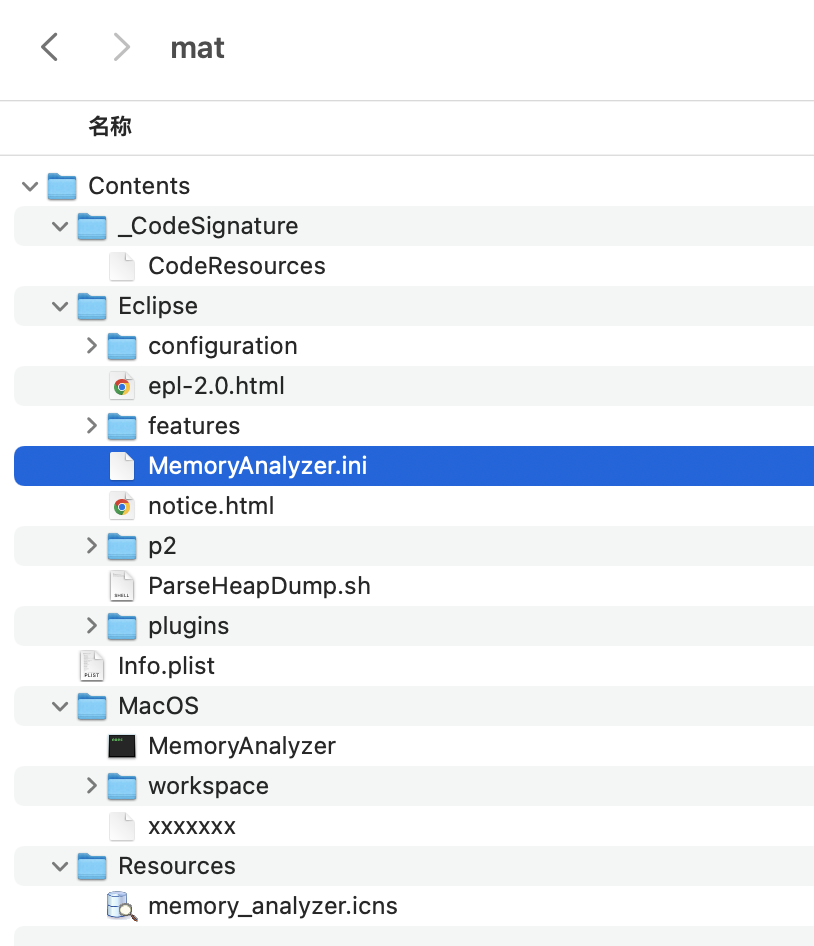Collapse the MacOS folder
The image size is (814, 946).
(x=59, y=706)
